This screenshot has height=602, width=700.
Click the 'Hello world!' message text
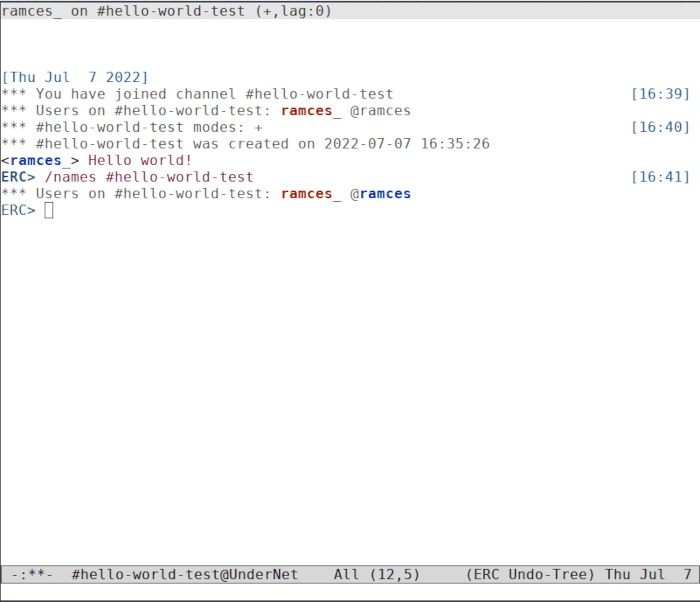(x=140, y=160)
